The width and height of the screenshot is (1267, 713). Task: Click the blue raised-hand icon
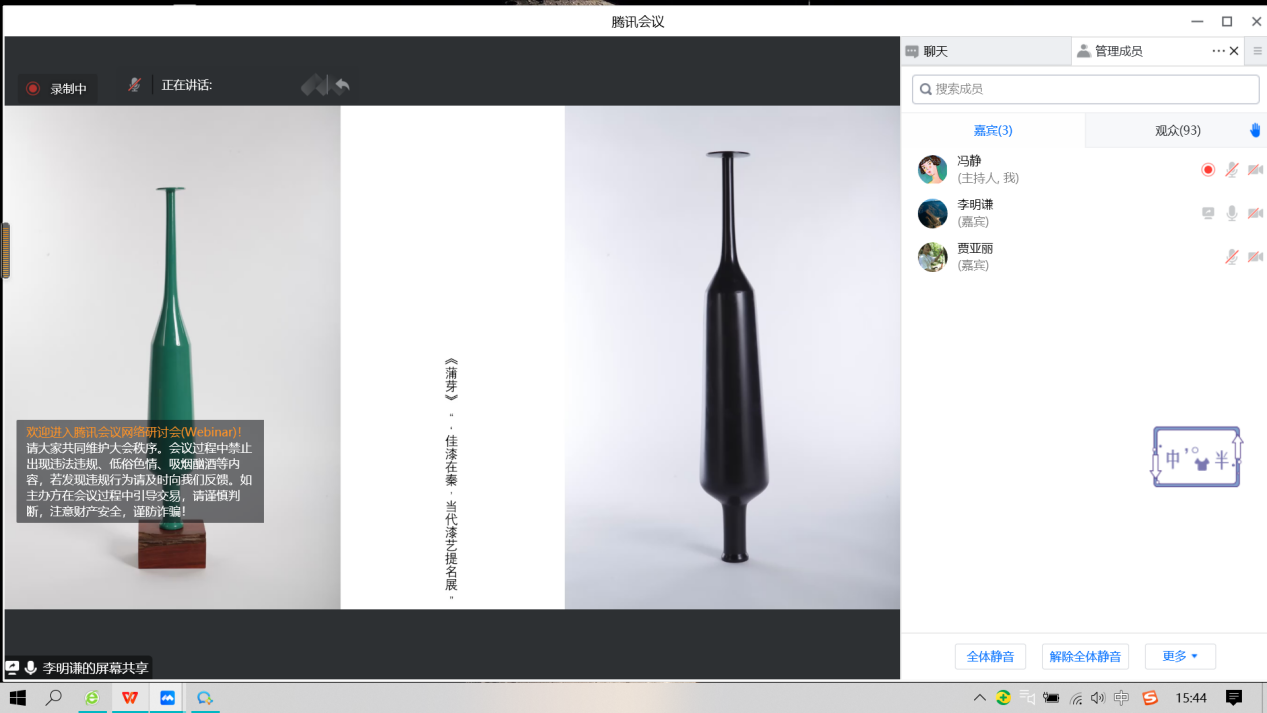pos(1255,130)
